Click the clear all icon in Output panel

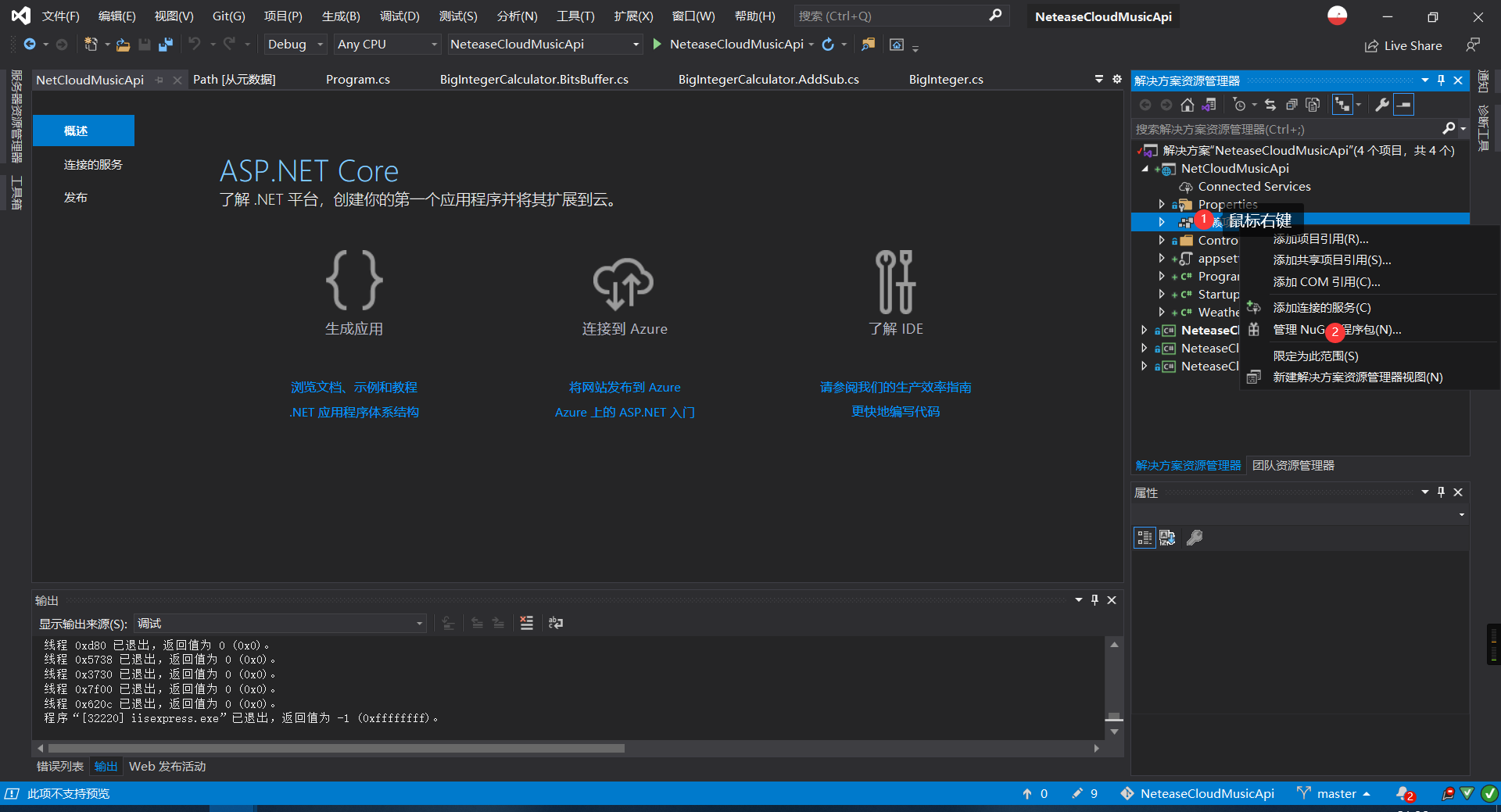coord(526,623)
